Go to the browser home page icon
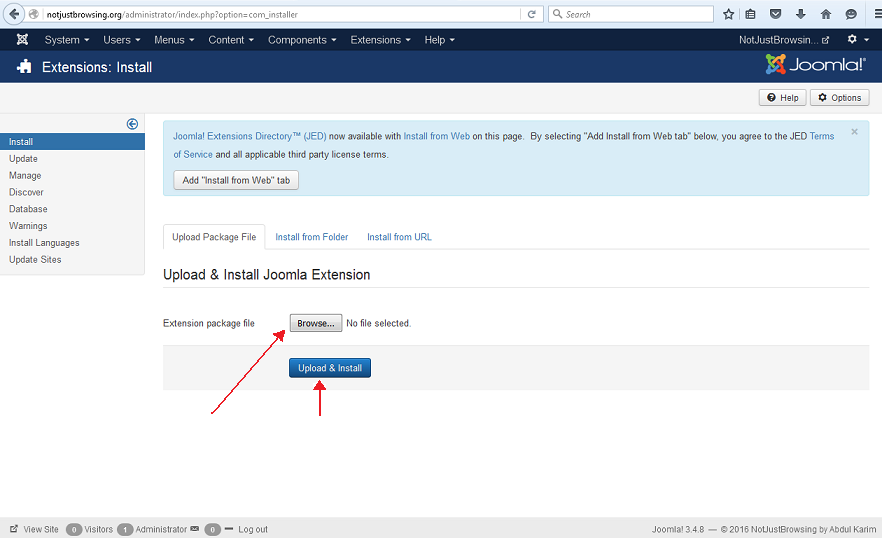This screenshot has width=882, height=538. 825,14
